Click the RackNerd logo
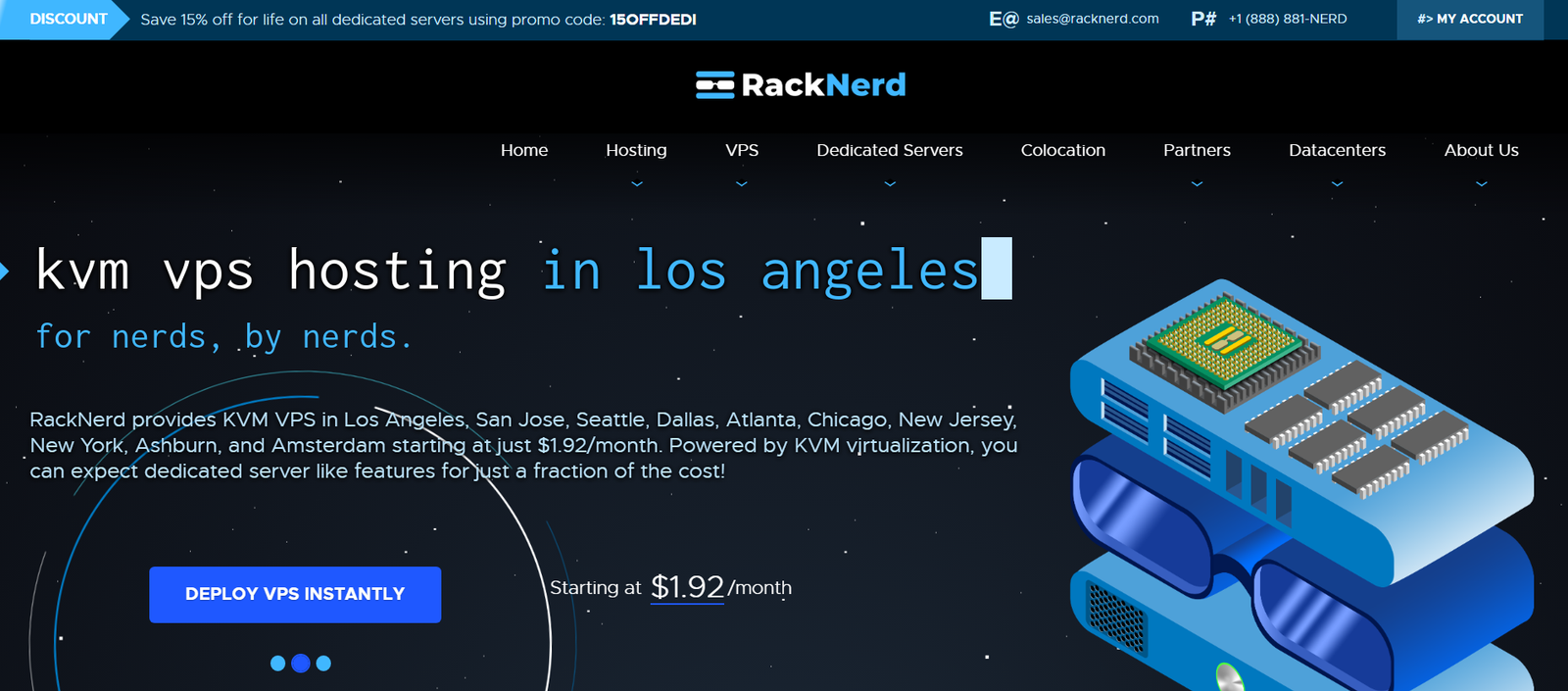 [801, 85]
